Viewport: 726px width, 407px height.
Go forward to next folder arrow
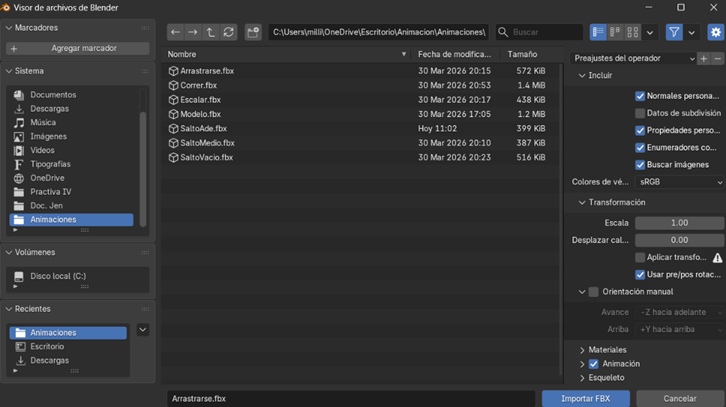pos(193,32)
